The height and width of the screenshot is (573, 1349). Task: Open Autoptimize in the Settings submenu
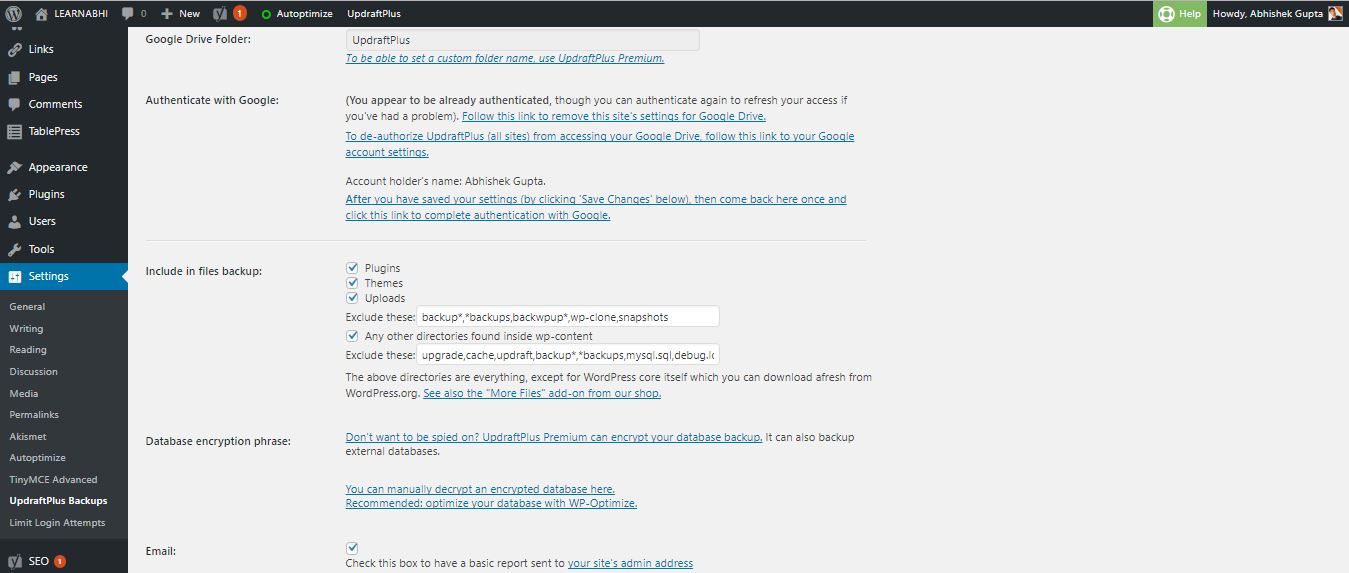pos(37,458)
